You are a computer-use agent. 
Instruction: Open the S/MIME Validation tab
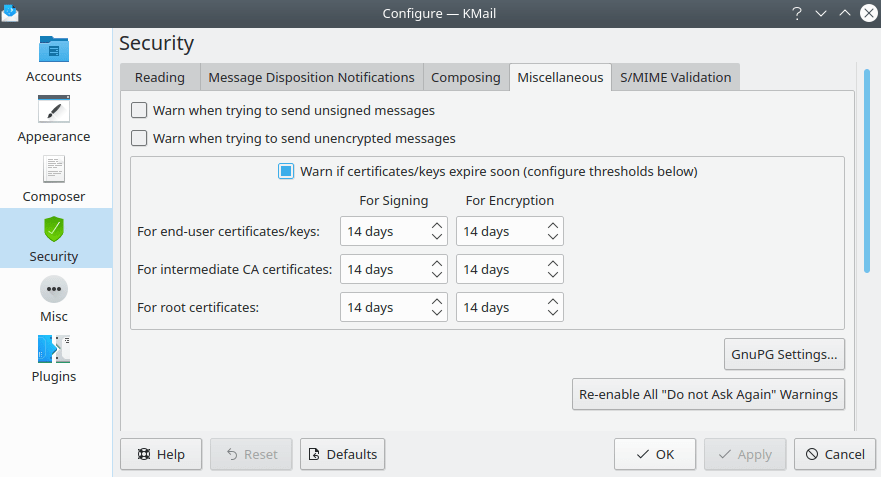tap(675, 77)
